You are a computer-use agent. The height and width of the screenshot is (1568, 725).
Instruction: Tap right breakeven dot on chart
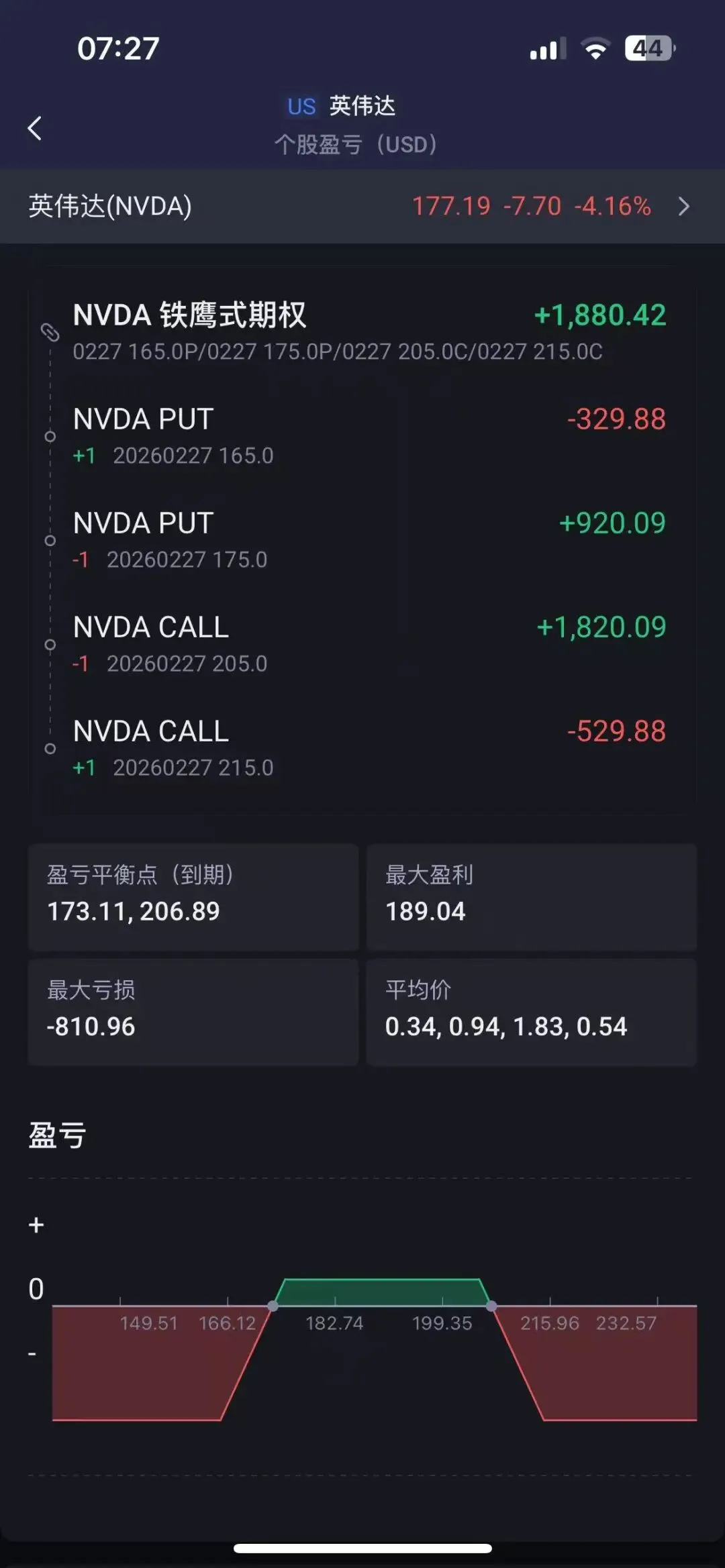pyautogui.click(x=491, y=1306)
